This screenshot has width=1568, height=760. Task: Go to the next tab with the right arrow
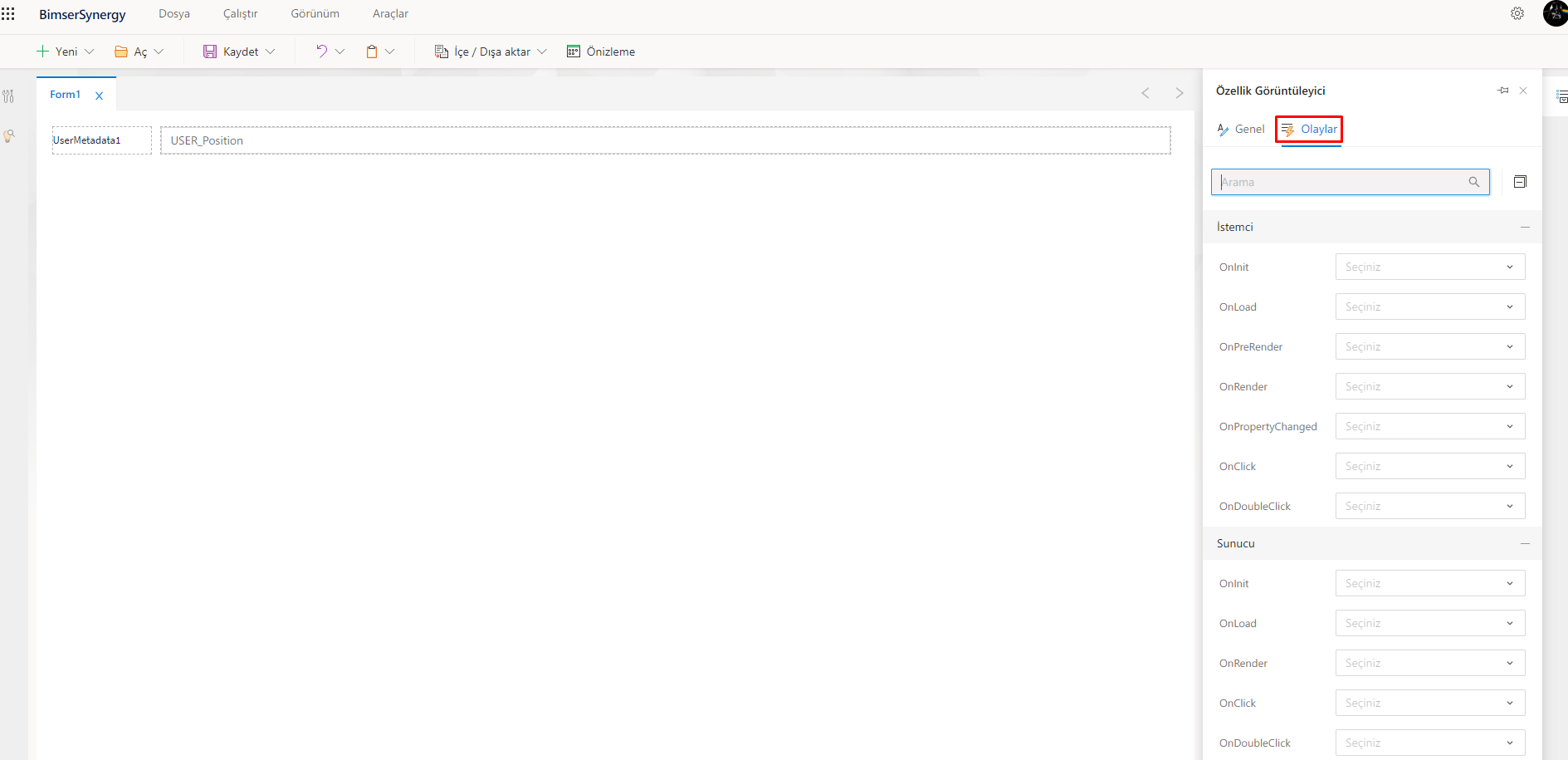[x=1180, y=93]
